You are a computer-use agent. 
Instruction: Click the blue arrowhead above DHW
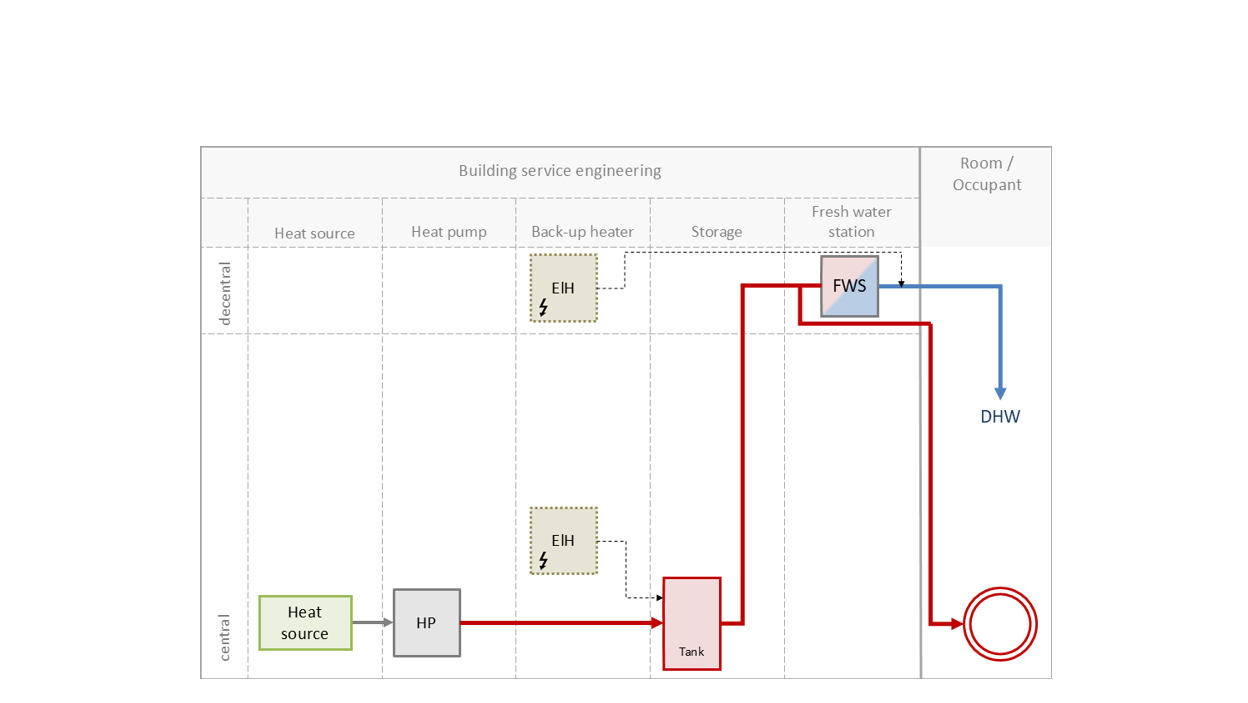tap(1000, 393)
